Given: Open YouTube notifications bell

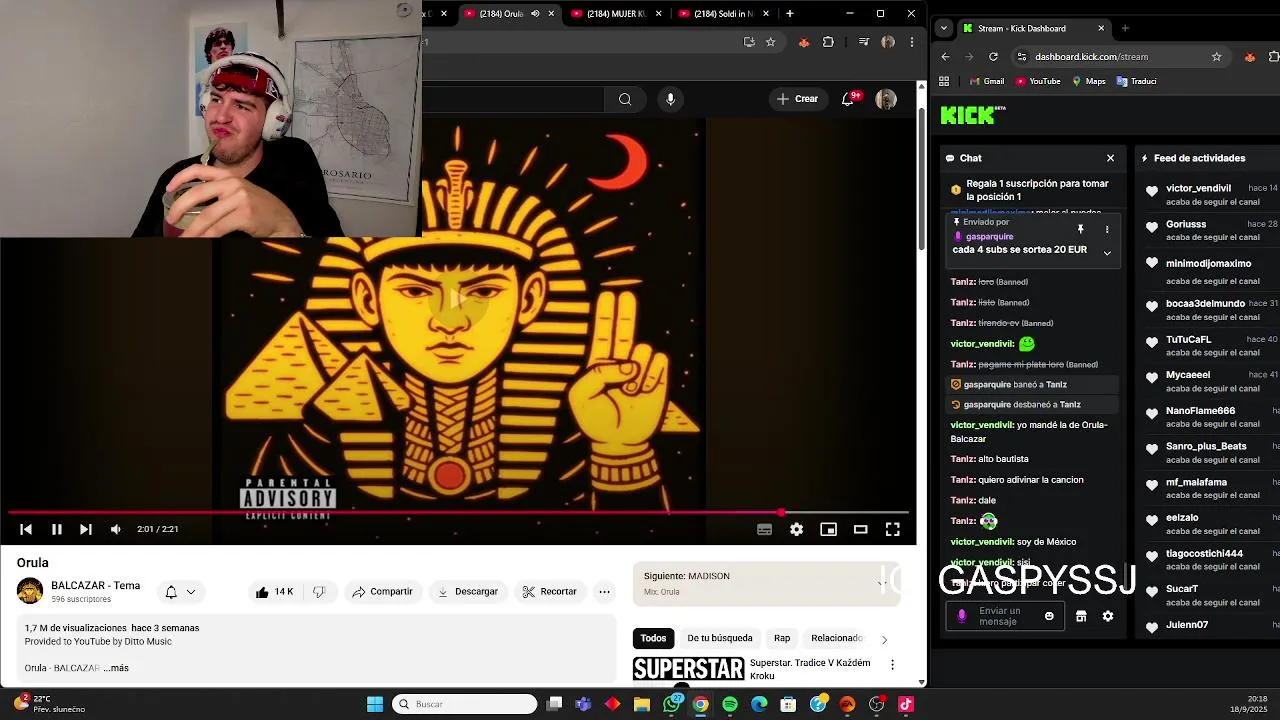Looking at the screenshot, I should pyautogui.click(x=849, y=99).
